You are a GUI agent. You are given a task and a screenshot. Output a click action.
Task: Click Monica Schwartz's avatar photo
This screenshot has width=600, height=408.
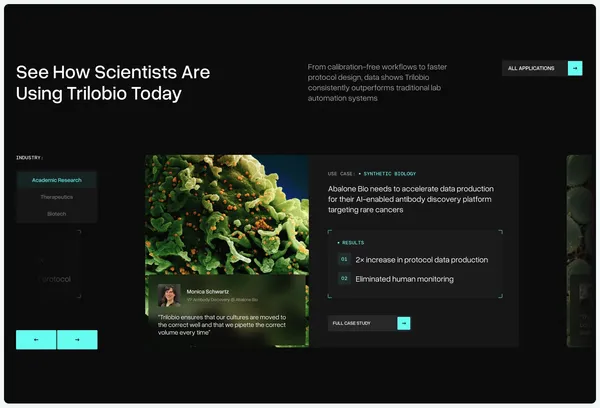coord(169,295)
